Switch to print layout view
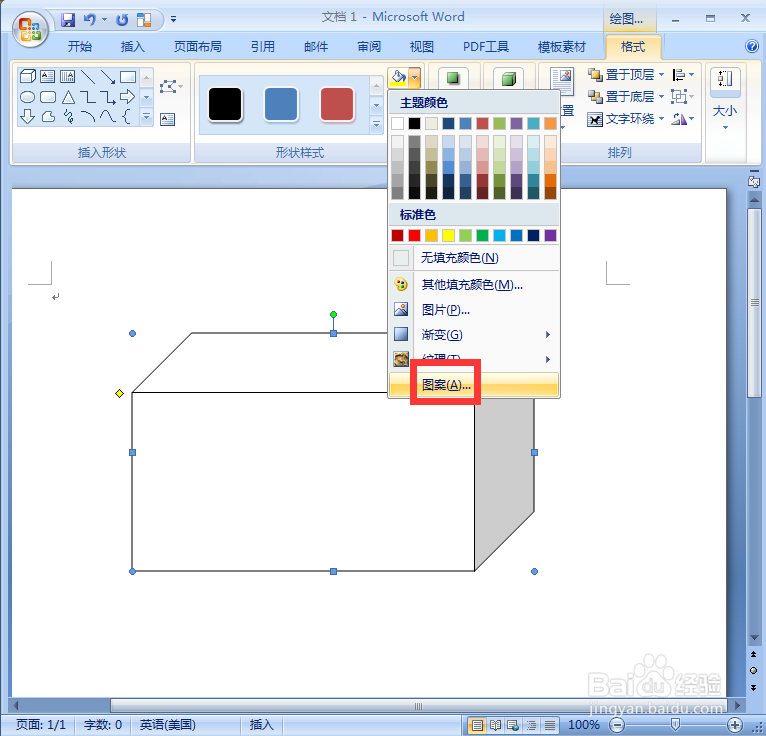The height and width of the screenshot is (736, 766). coord(477,725)
